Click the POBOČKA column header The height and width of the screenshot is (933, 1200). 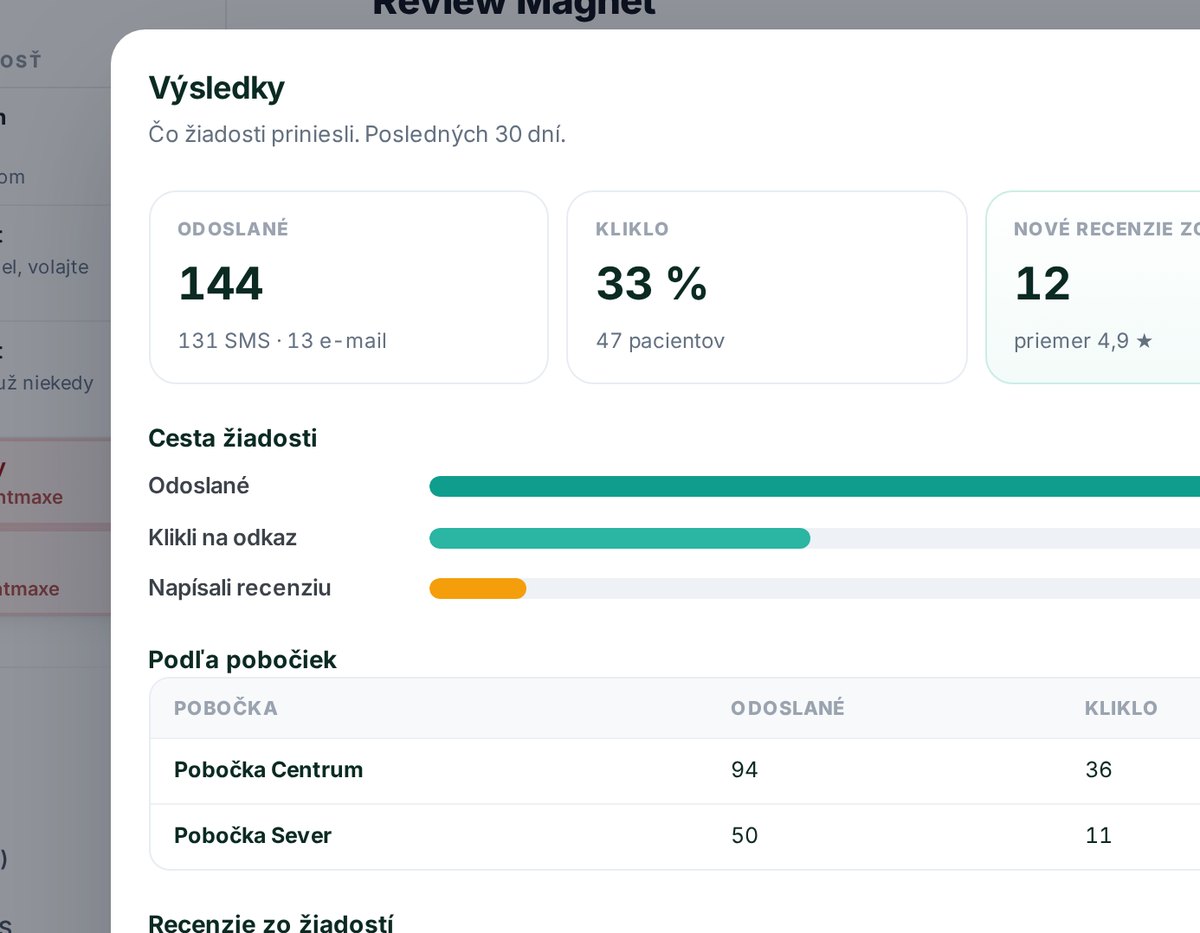click(x=225, y=709)
